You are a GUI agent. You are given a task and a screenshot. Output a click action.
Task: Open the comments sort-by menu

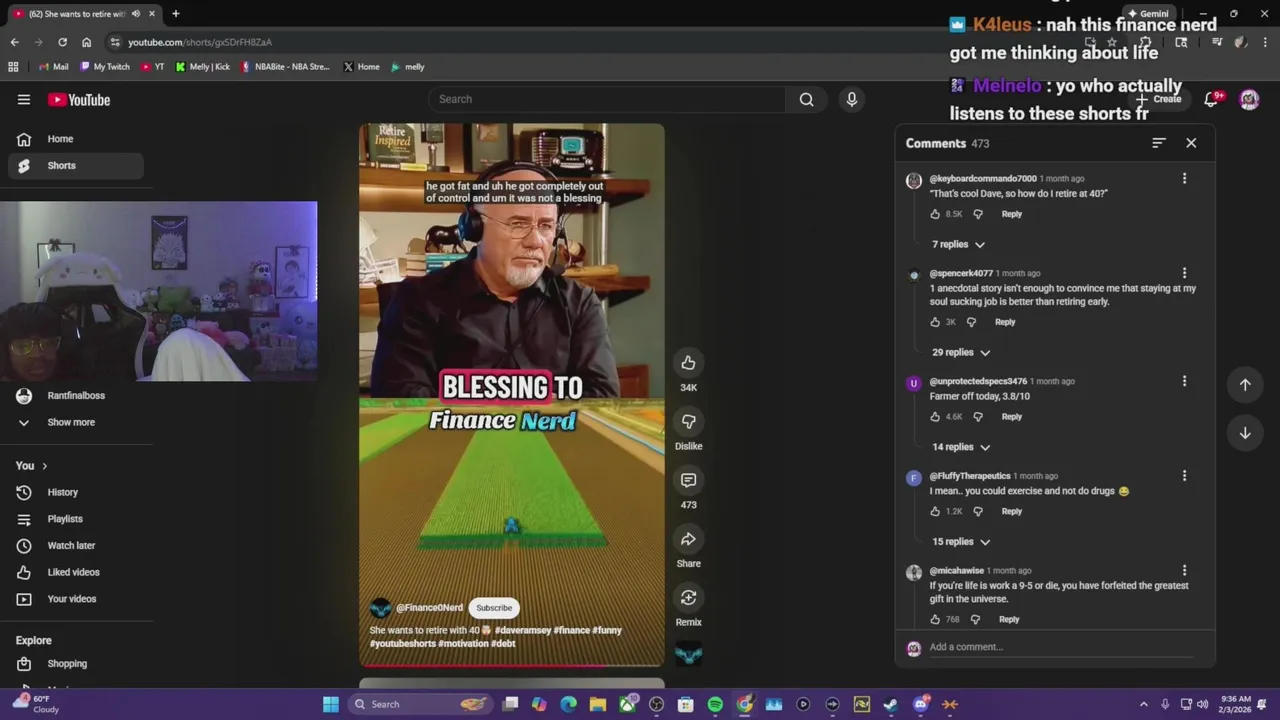pos(1158,143)
